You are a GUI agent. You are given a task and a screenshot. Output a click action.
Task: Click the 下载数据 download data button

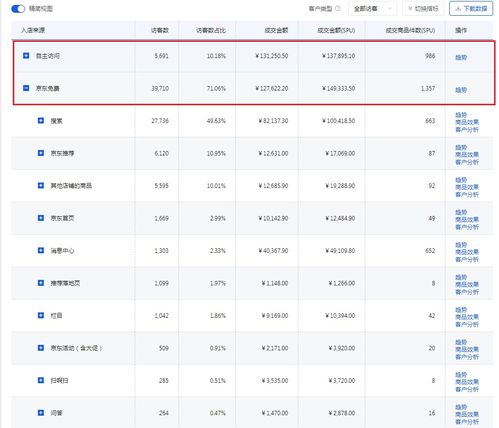coord(471,9)
